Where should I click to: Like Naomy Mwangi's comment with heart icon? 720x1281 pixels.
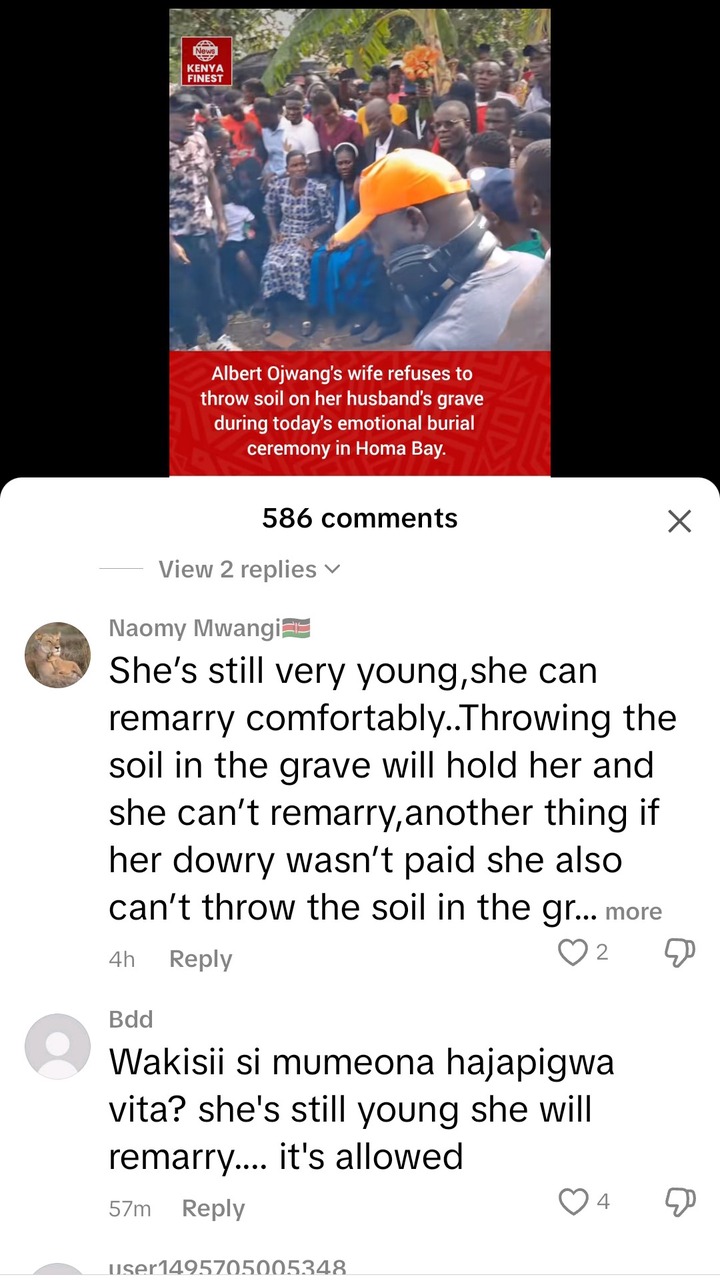(x=572, y=952)
